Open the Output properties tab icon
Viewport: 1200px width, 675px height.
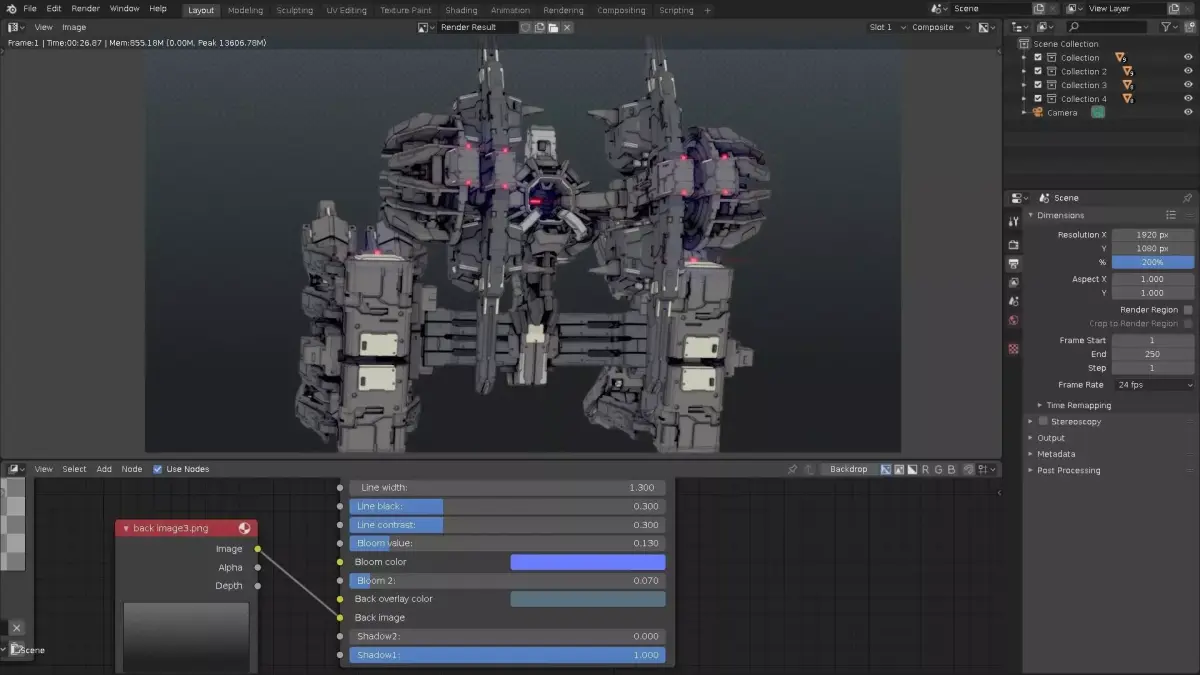[1014, 264]
